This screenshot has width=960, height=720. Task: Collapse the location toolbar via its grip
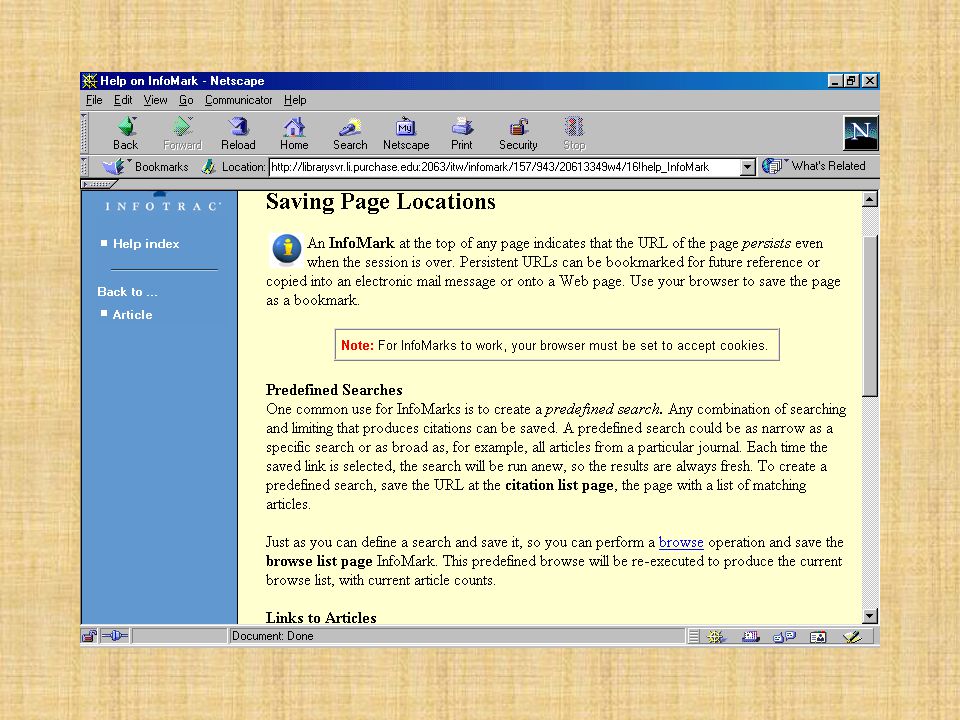(x=85, y=167)
